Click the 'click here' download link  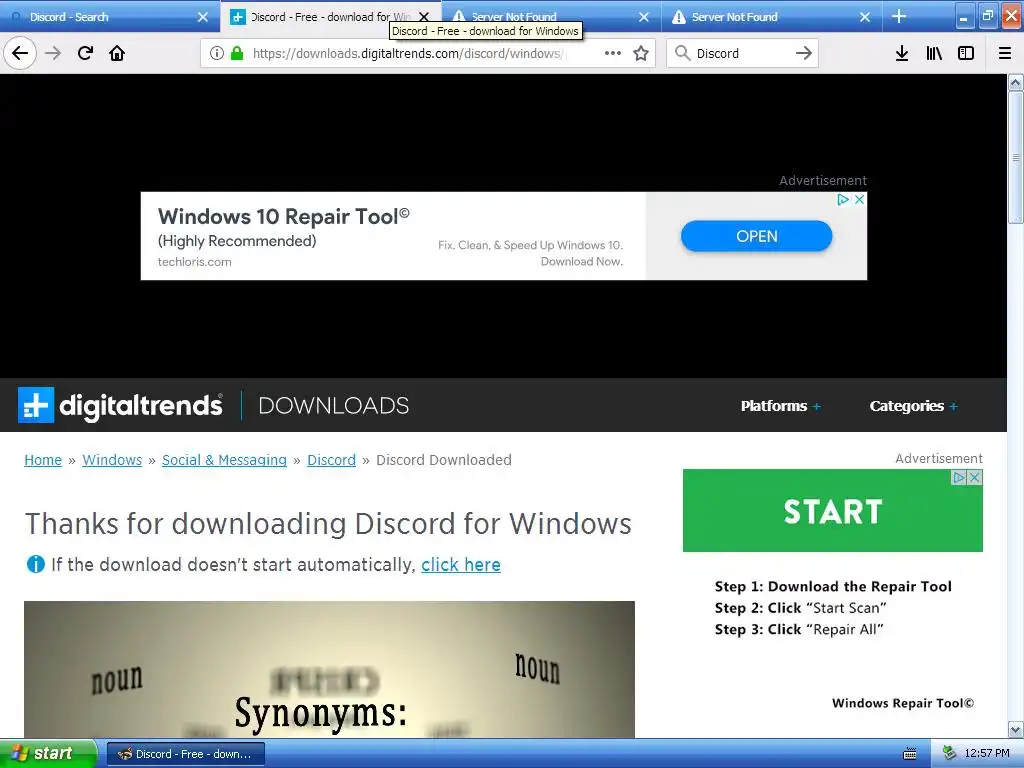coord(460,564)
